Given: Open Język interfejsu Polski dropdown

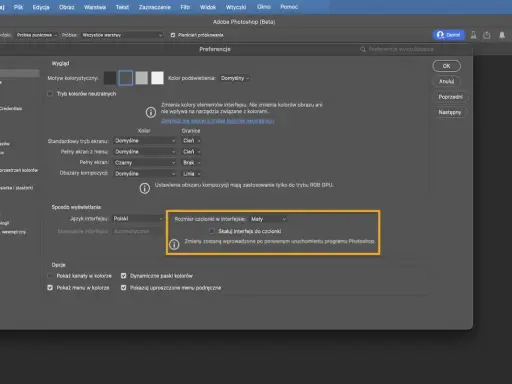Looking at the screenshot, I should (137, 219).
